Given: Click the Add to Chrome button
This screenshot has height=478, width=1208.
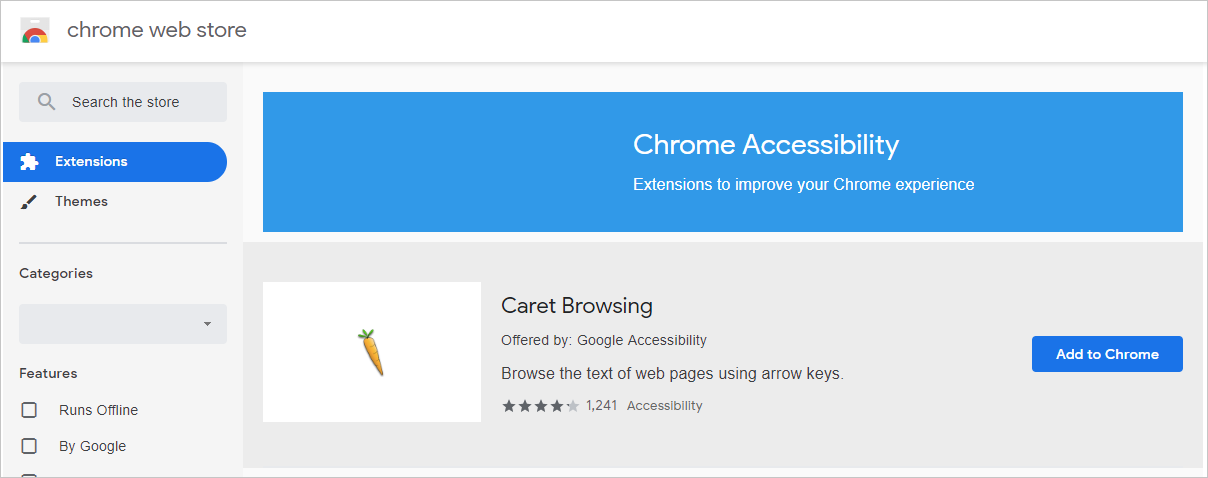Looking at the screenshot, I should (x=1107, y=354).
